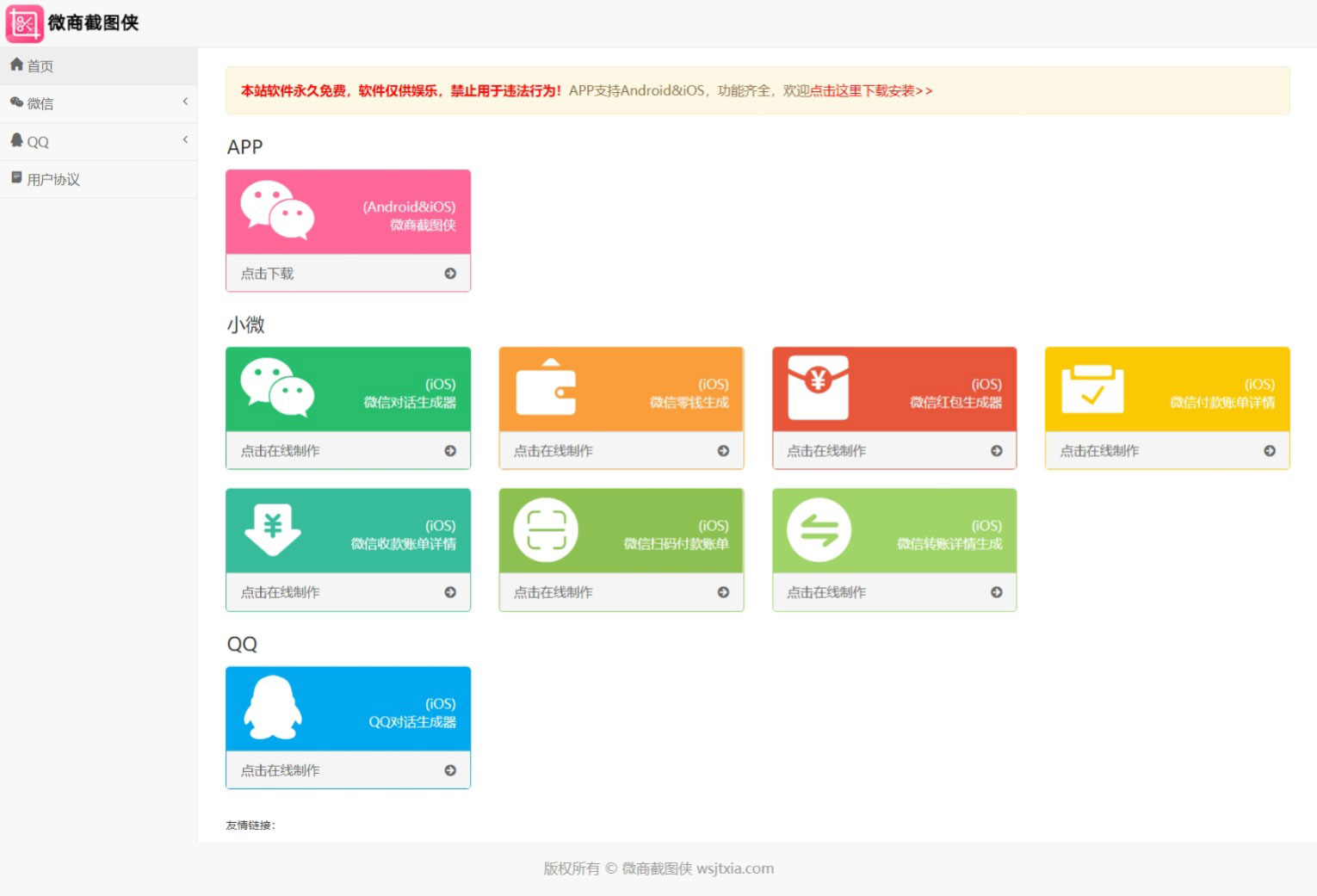Viewport: 1317px width, 896px height.
Task: Click 点击这里下载安装>> link in notice
Action: coord(871,90)
